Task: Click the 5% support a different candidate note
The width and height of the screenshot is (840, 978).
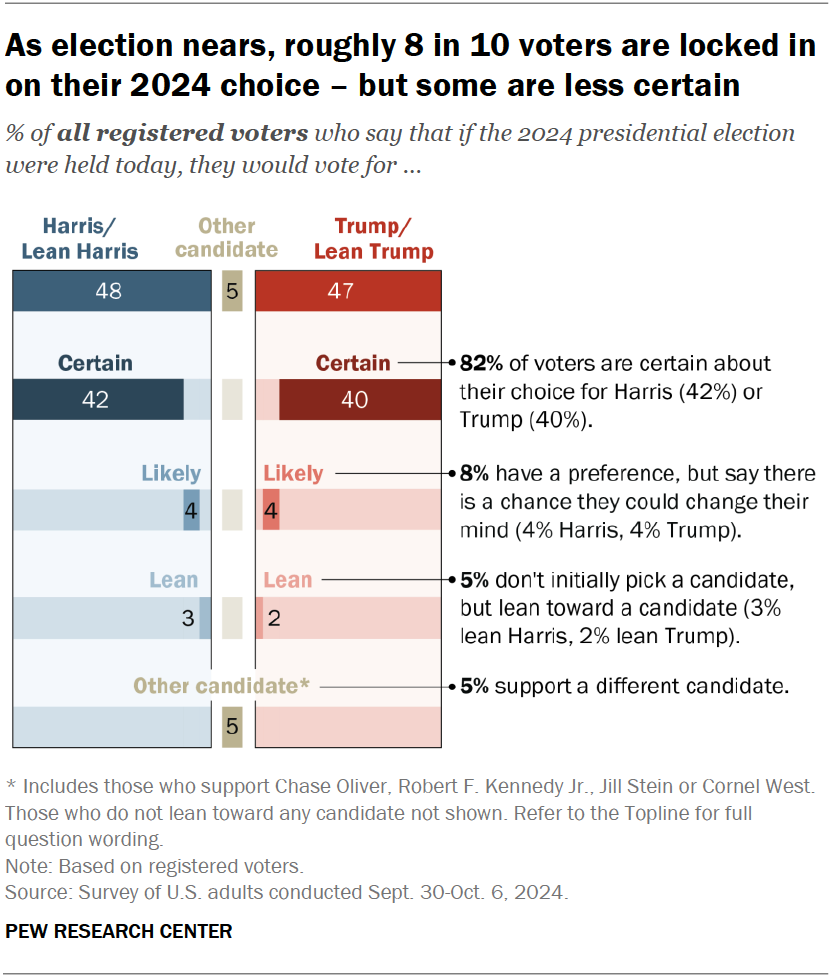Action: 624,687
